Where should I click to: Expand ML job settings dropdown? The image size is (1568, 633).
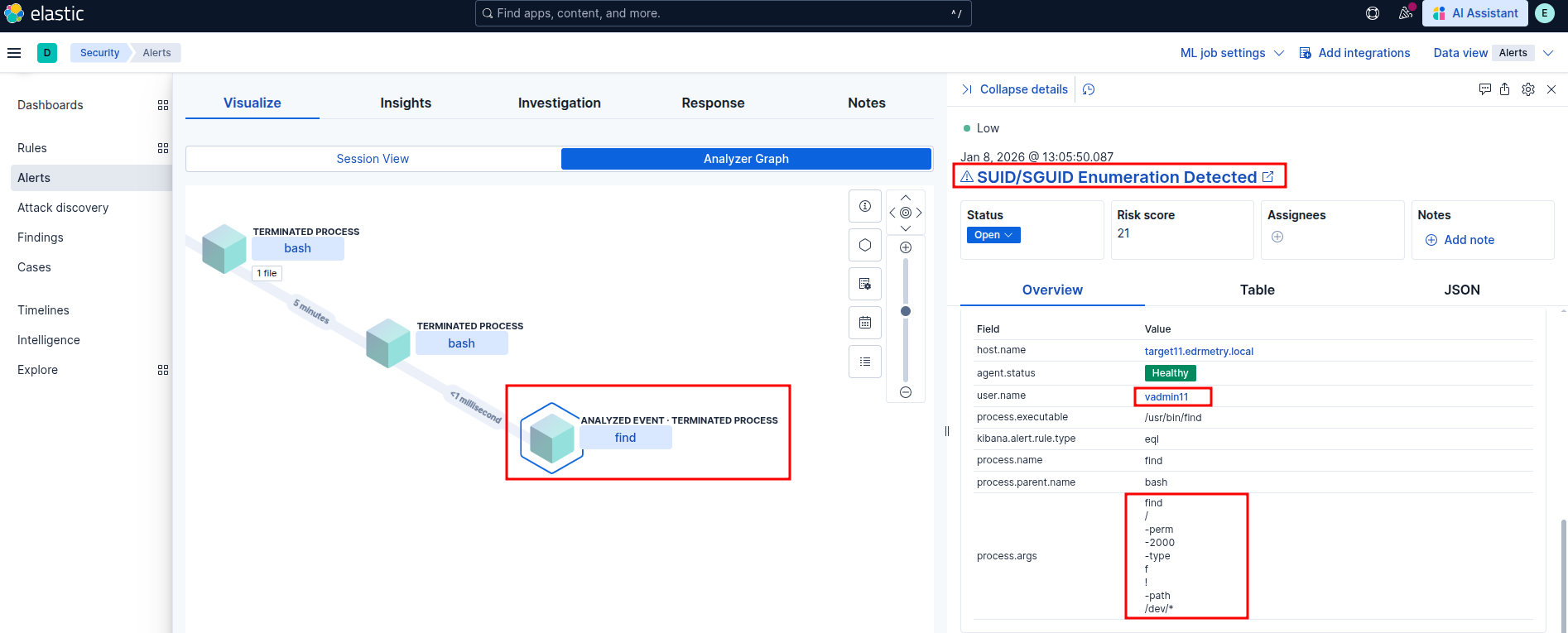(x=1231, y=53)
